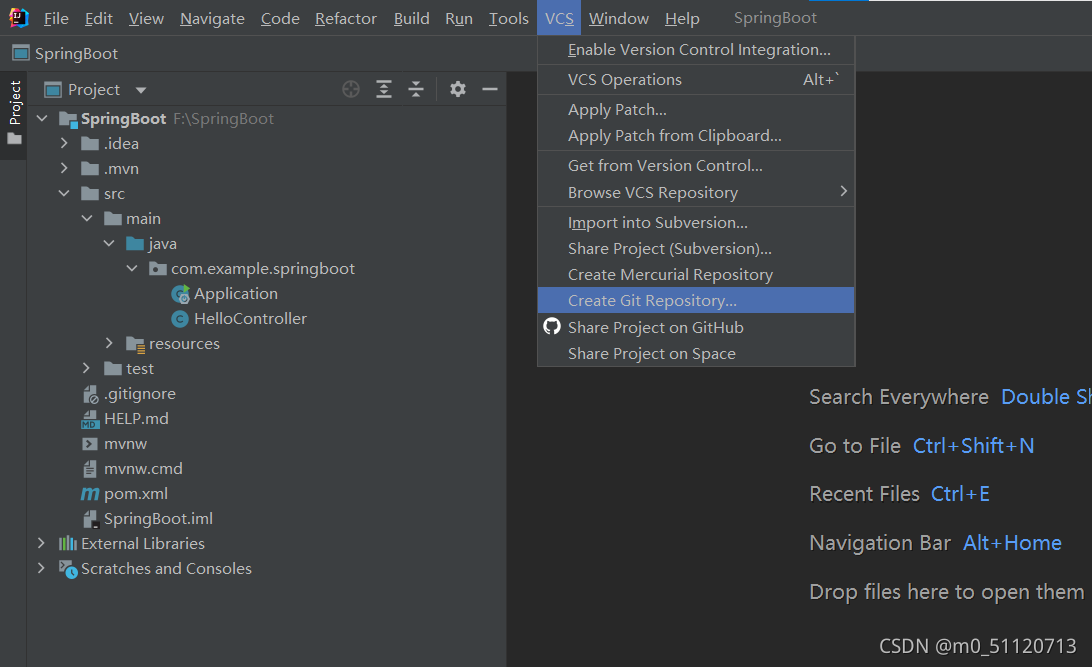Expand Scratches and Consoles node
Image resolution: width=1092 pixels, height=667 pixels.
(x=41, y=568)
